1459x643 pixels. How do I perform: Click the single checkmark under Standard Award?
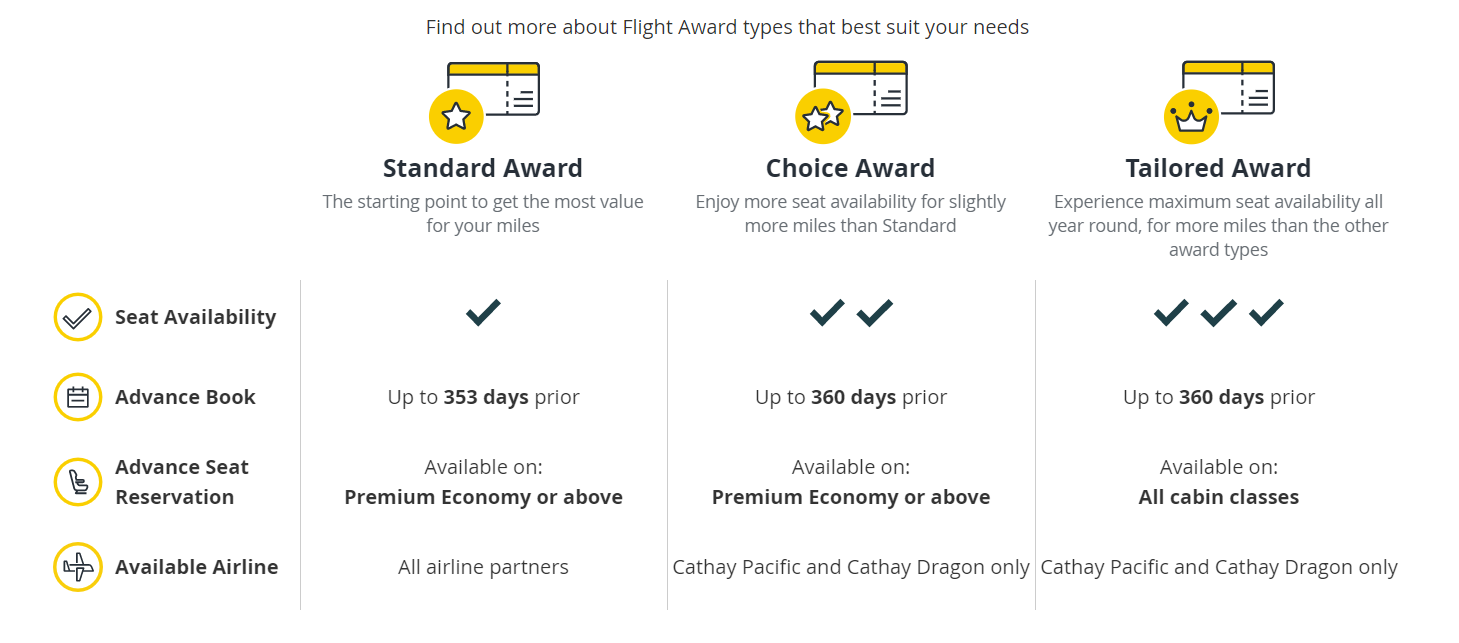(483, 313)
